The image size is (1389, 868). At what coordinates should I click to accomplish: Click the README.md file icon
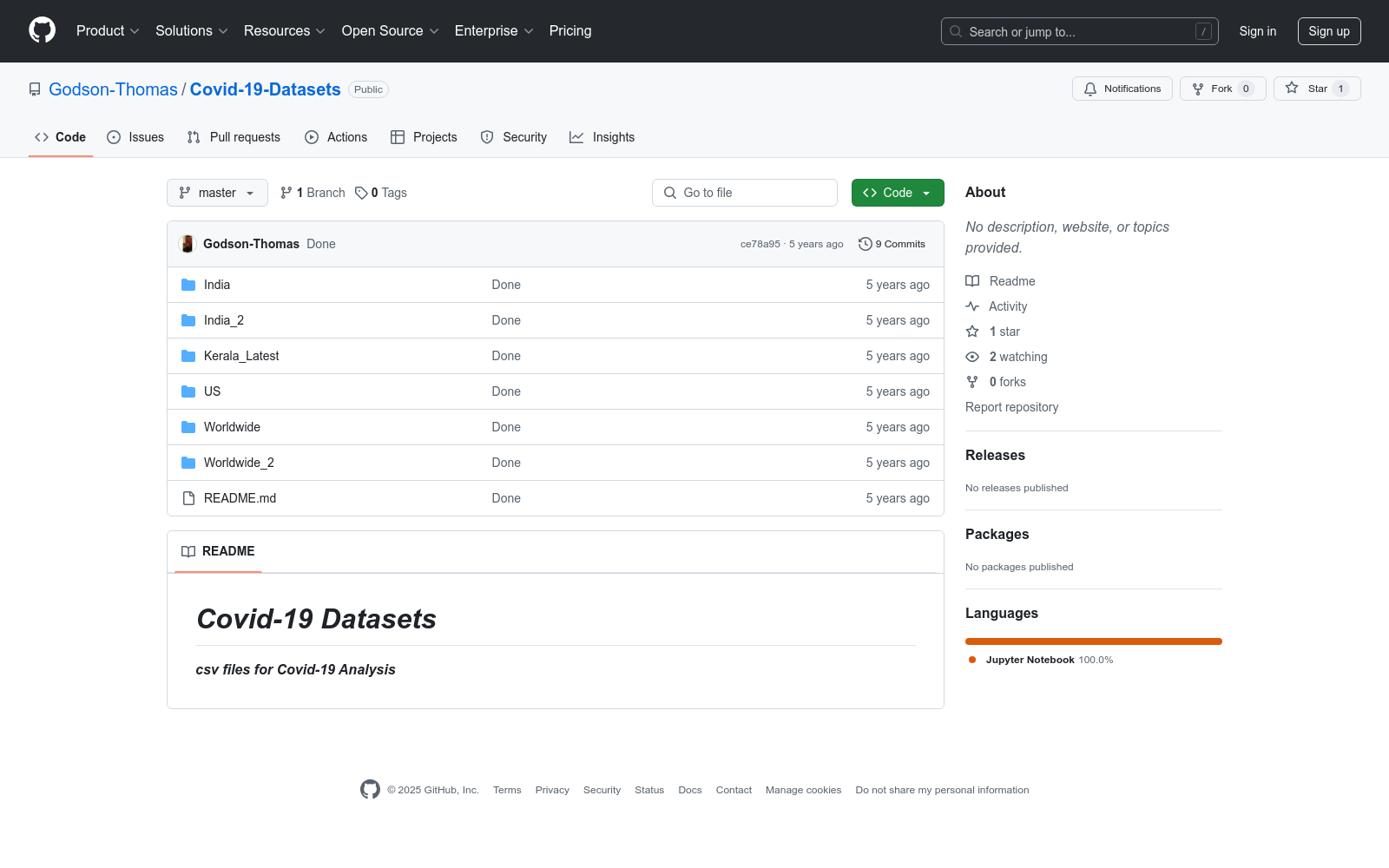tap(188, 498)
